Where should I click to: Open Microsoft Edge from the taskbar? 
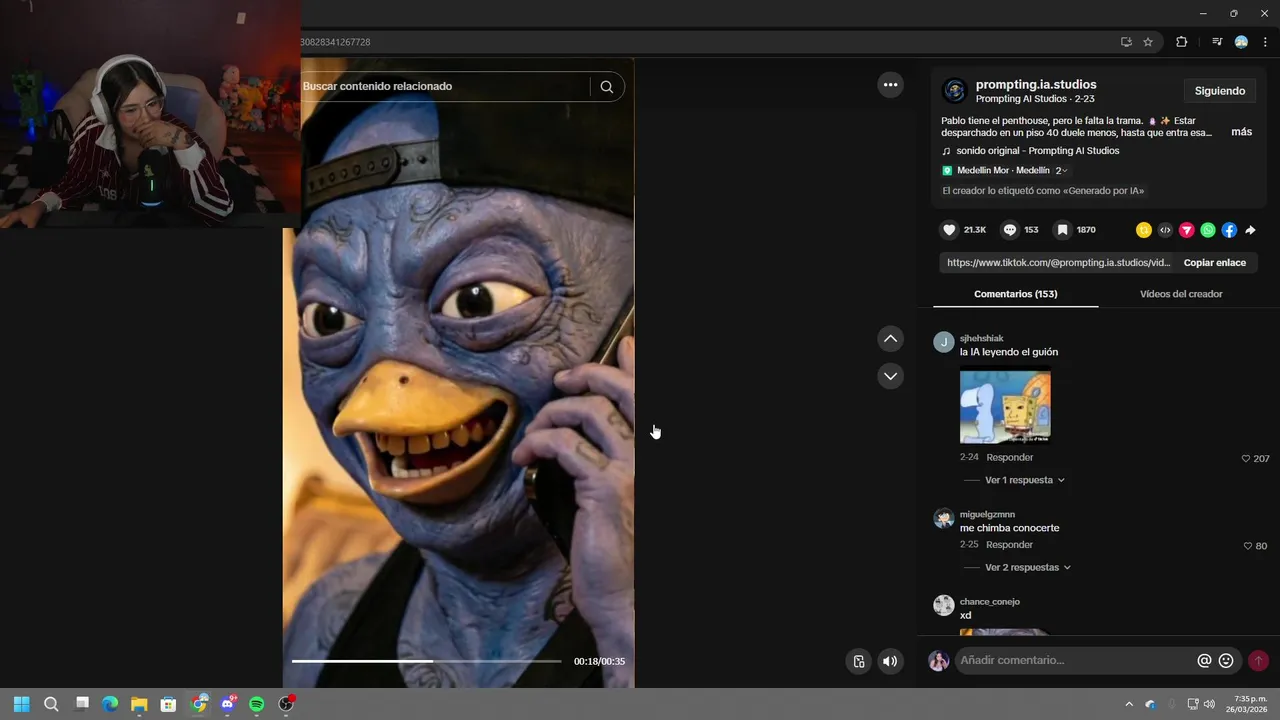[x=110, y=704]
